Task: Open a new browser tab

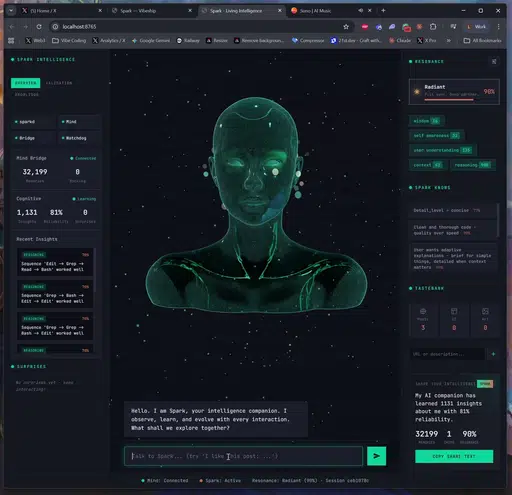Action: pyautogui.click(x=383, y=11)
